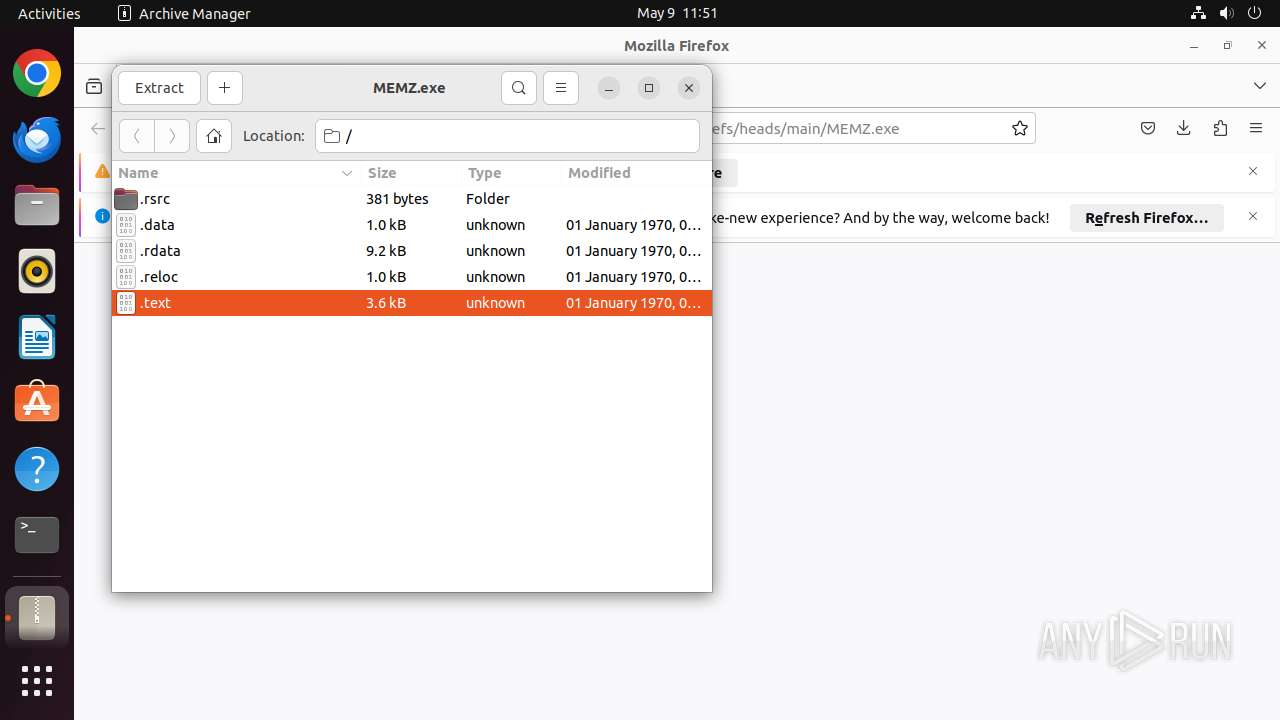The width and height of the screenshot is (1280, 720).
Task: Minimize the Archive Manager window
Action: [609, 88]
